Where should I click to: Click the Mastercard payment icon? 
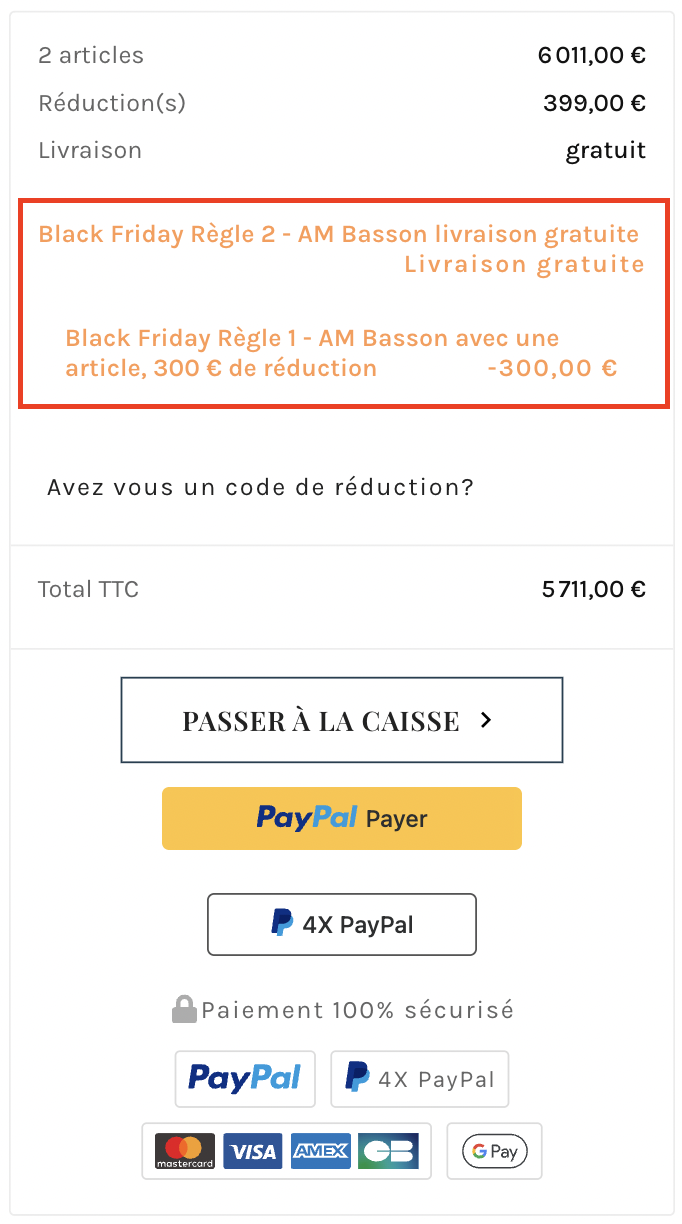[184, 1152]
